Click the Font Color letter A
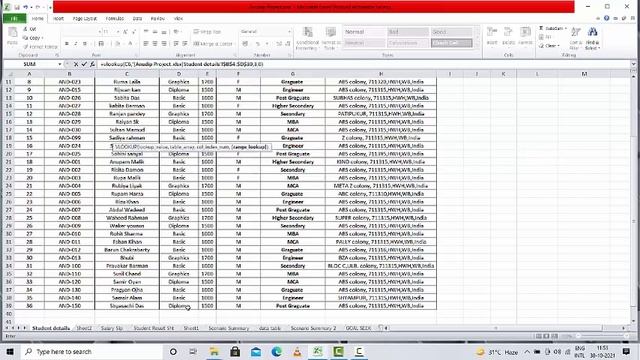 (131, 44)
